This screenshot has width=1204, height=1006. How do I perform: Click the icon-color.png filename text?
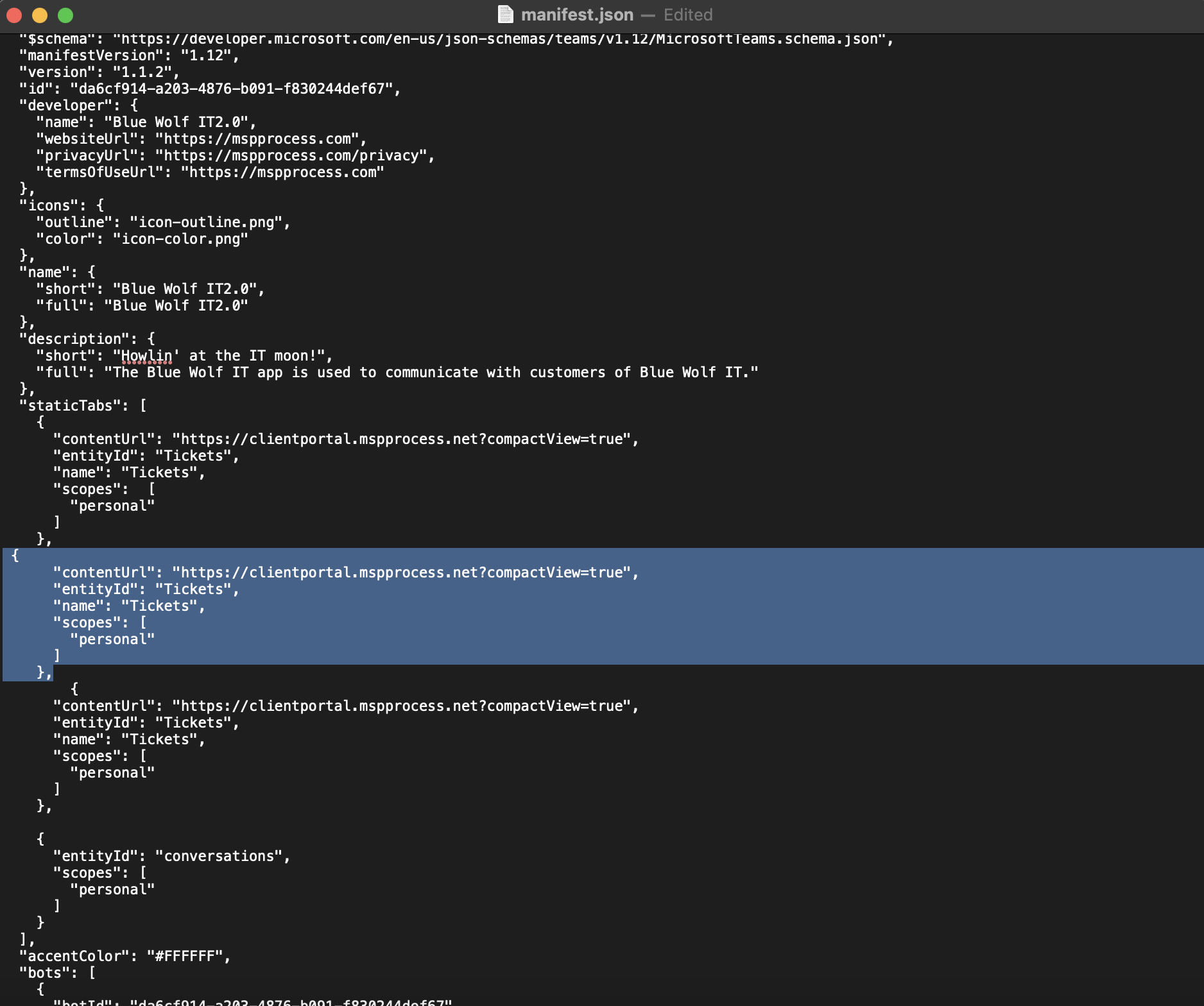tap(180, 239)
